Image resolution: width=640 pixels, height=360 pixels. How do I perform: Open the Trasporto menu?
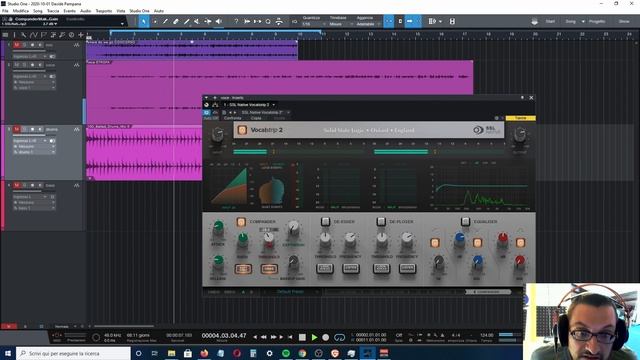(104, 11)
